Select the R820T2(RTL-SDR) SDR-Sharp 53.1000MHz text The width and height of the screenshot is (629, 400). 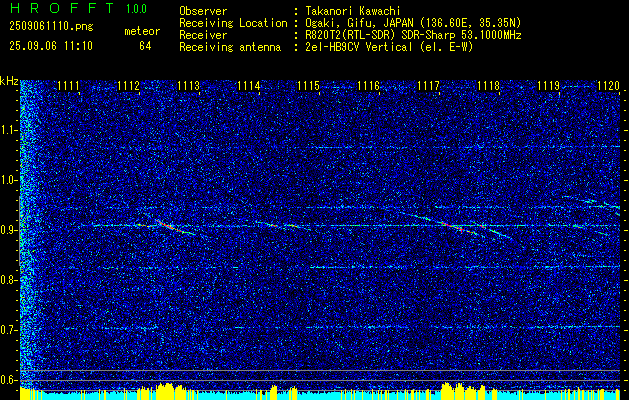click(413, 35)
